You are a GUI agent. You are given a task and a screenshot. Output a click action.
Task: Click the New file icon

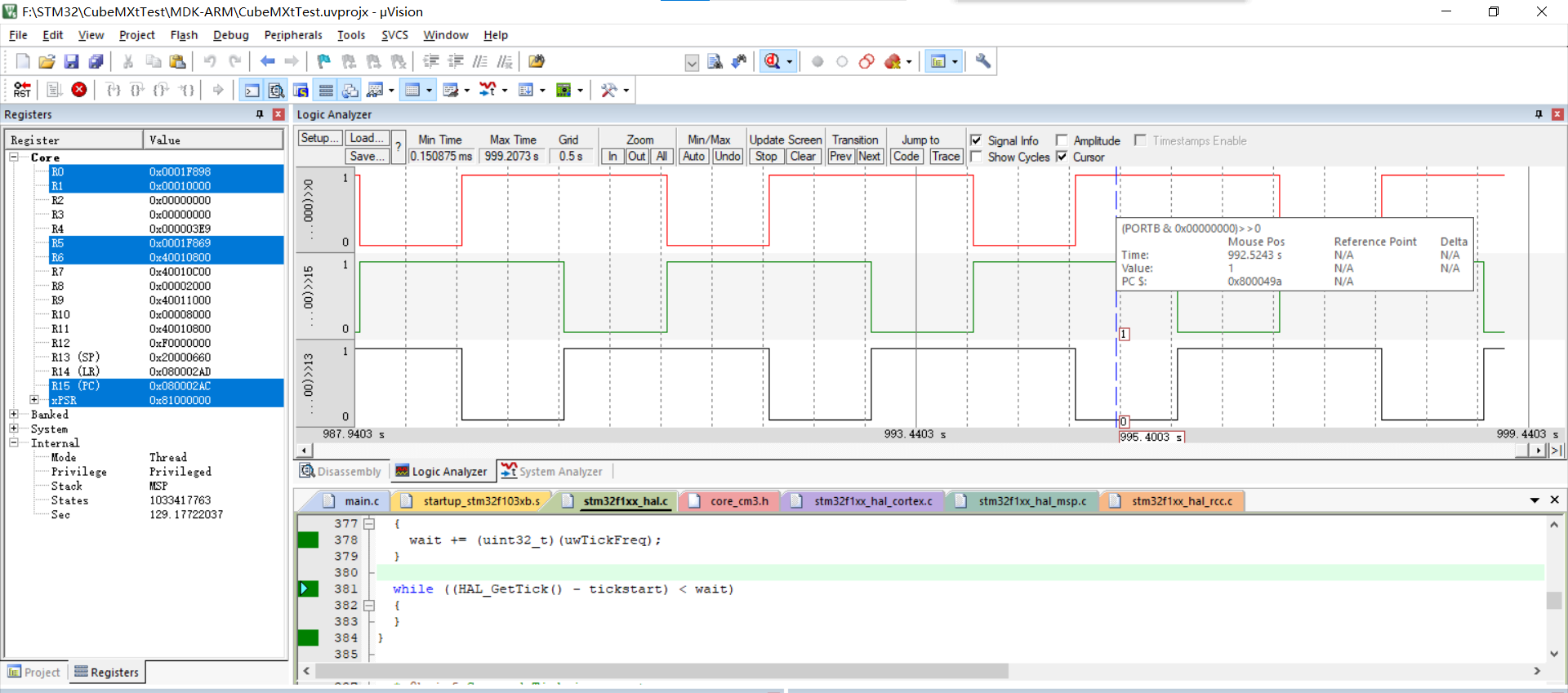coord(23,61)
